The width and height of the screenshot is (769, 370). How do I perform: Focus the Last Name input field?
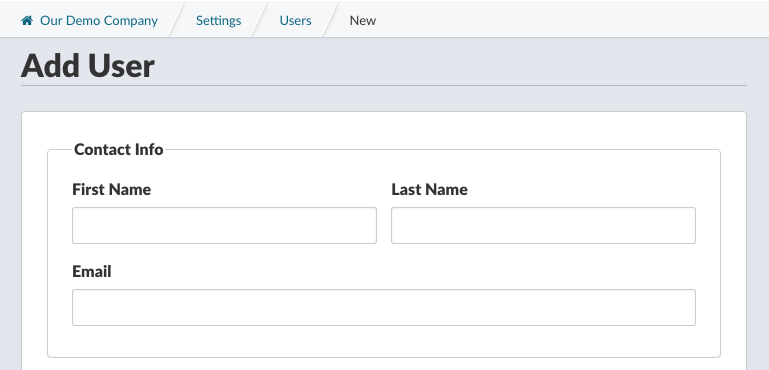coord(543,225)
